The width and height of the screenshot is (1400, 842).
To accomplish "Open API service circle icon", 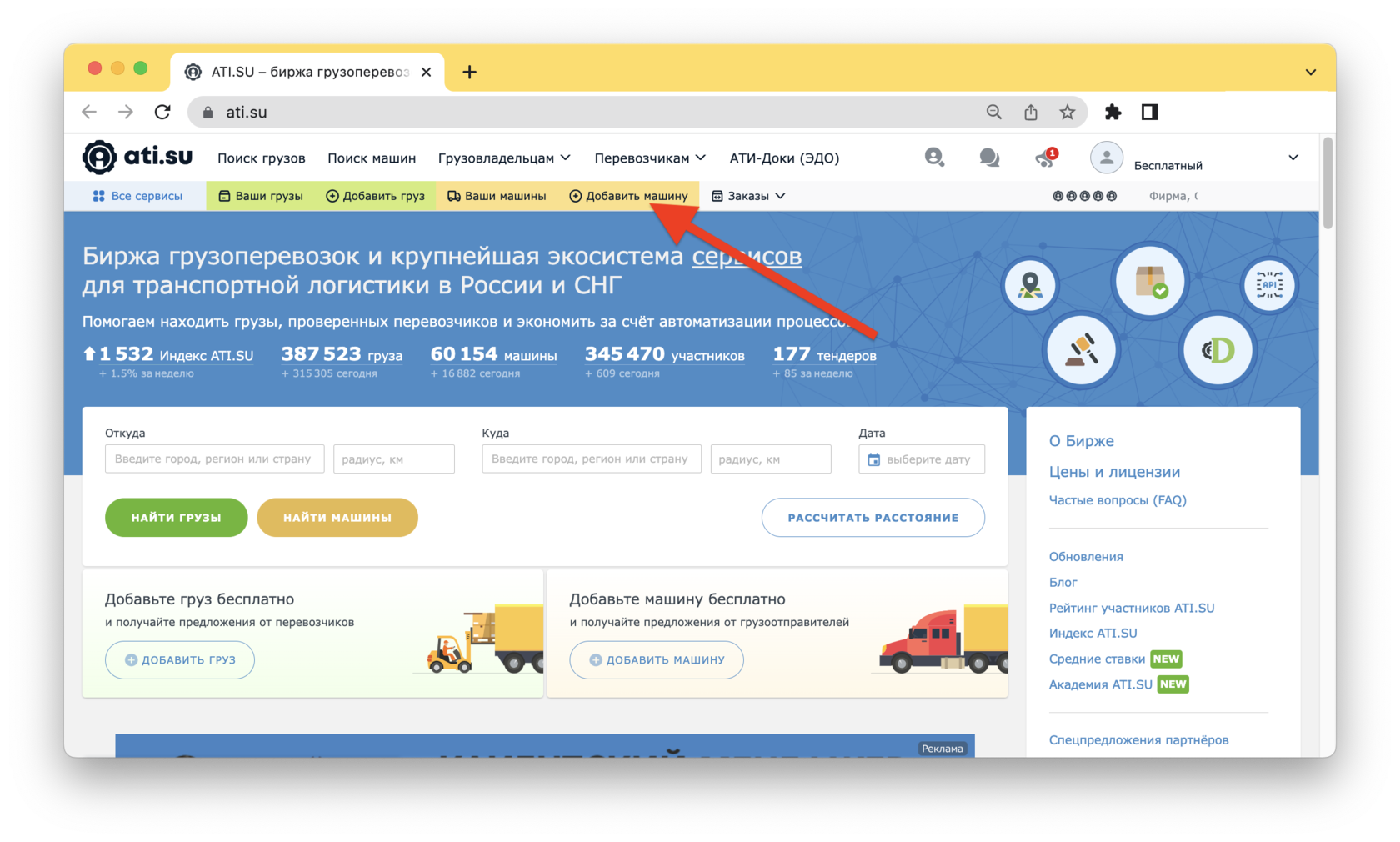I will point(1269,285).
